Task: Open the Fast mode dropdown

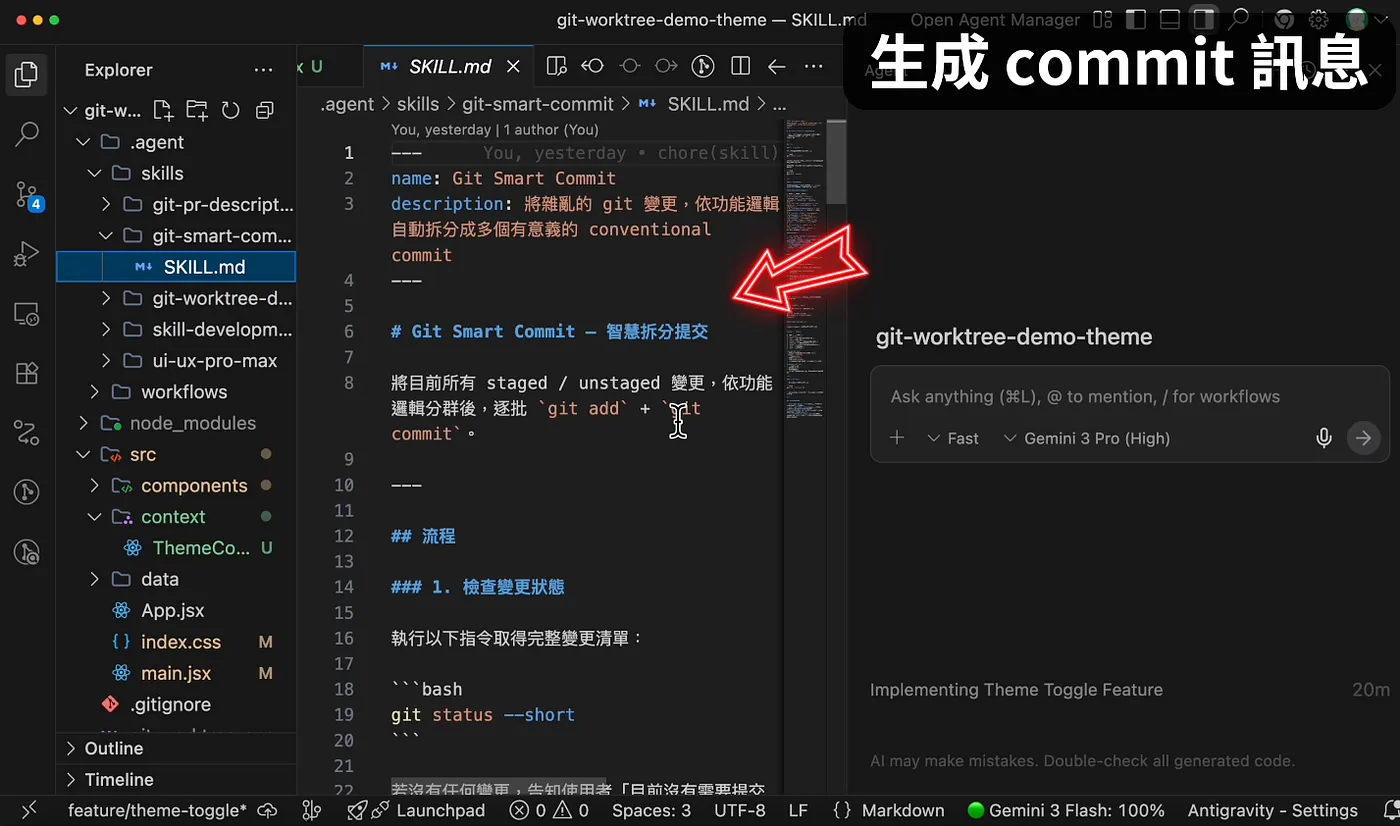Action: (953, 438)
